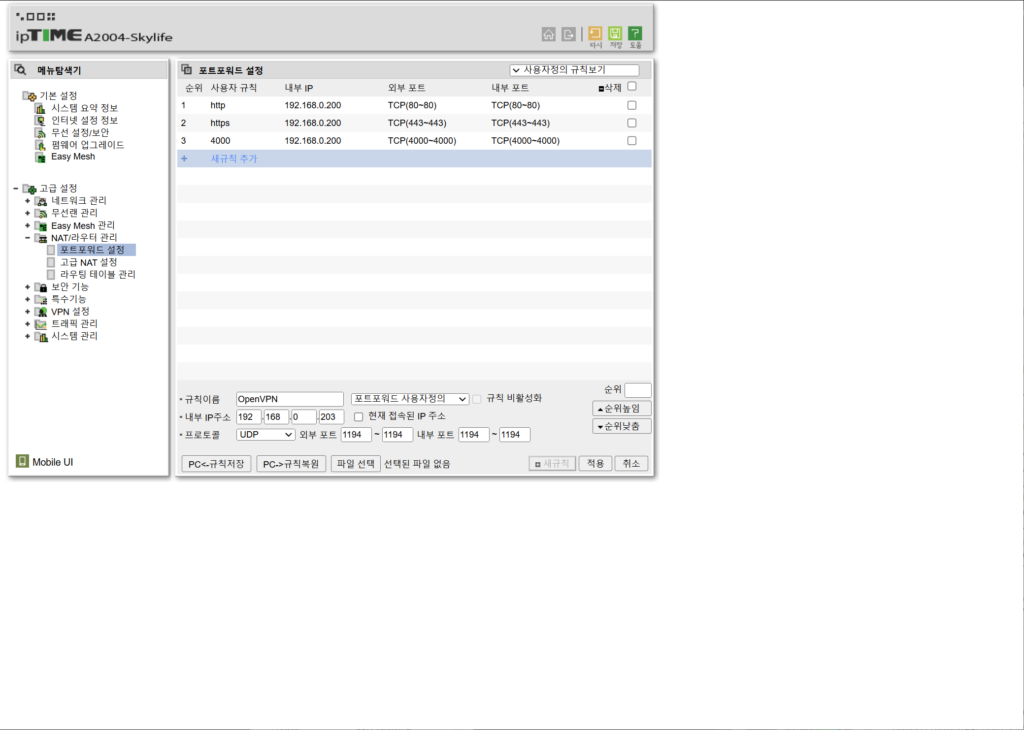Tick delete checkbox for the 4000 rule

pos(631,141)
